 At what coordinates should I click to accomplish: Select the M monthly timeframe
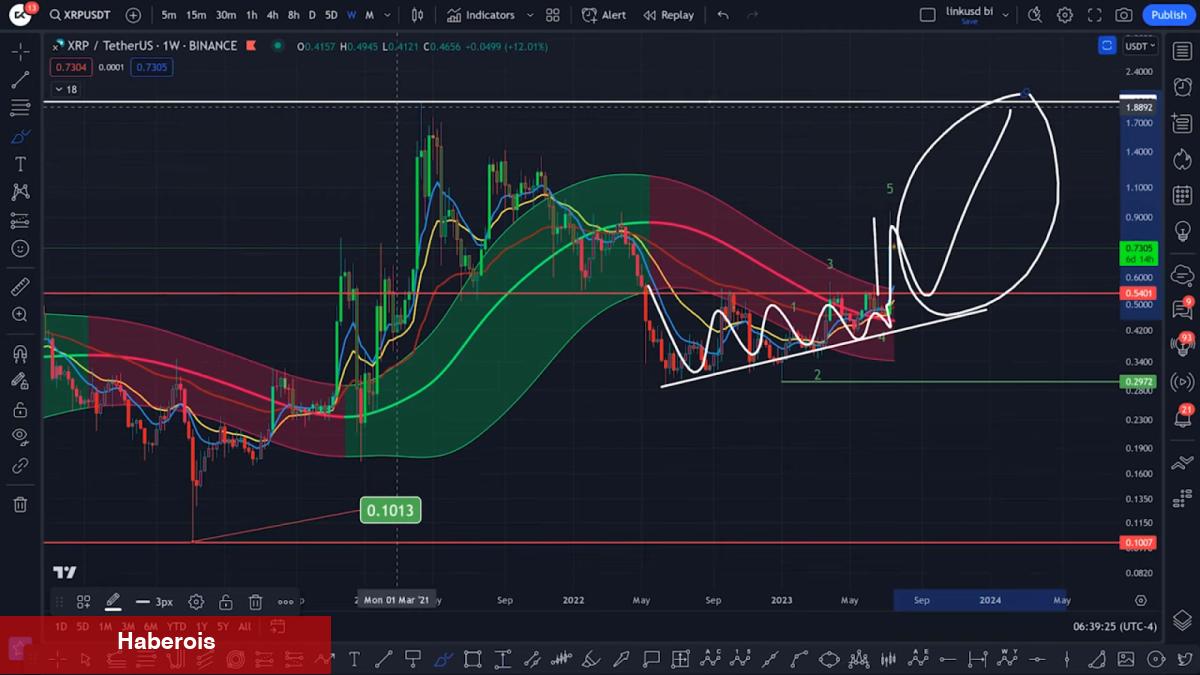click(369, 15)
